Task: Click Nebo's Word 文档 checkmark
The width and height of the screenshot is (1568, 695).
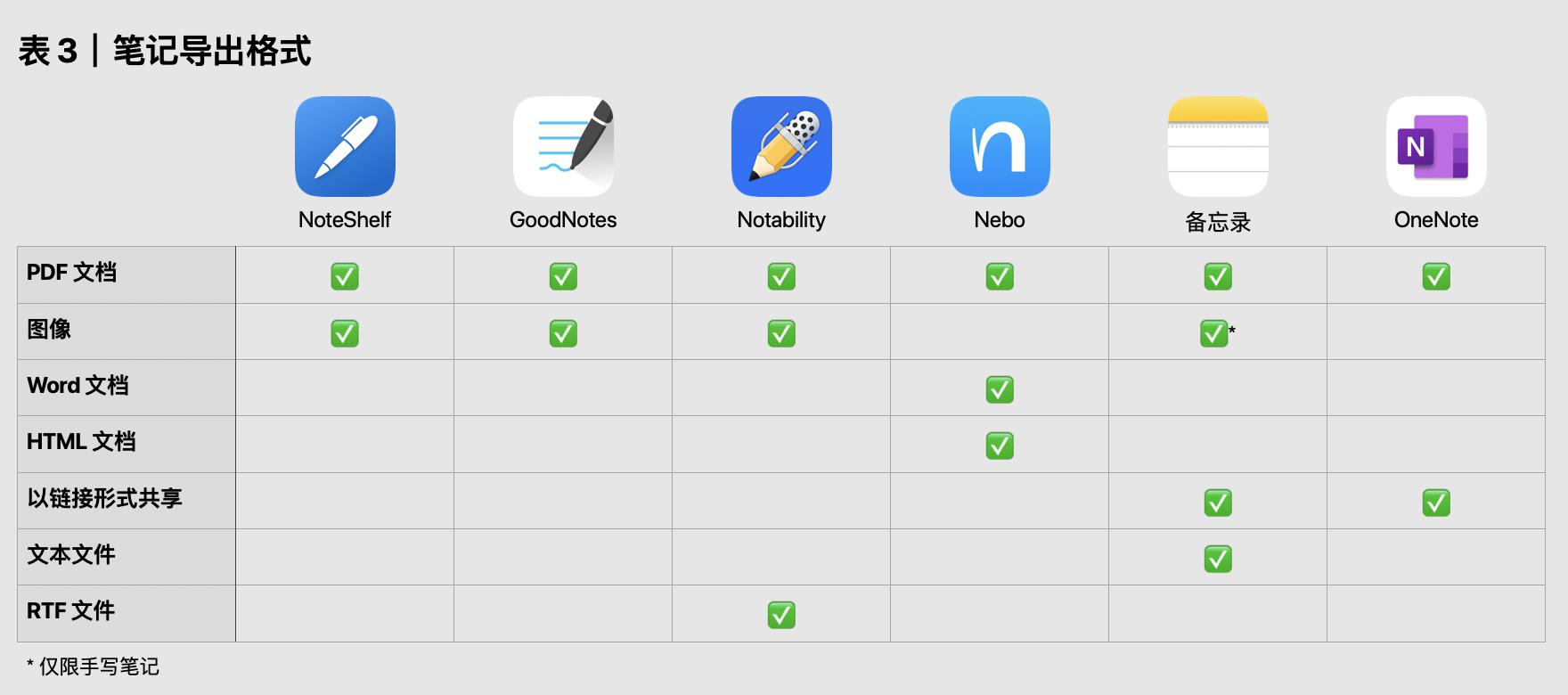Action: coord(1000,389)
